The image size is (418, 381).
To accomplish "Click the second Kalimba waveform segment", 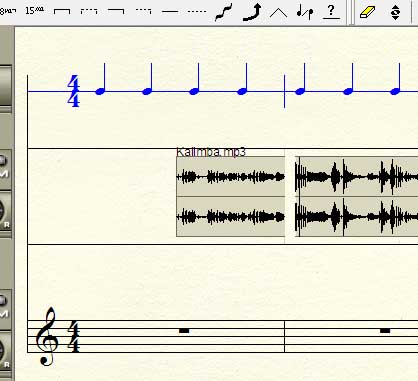I will 356,197.
